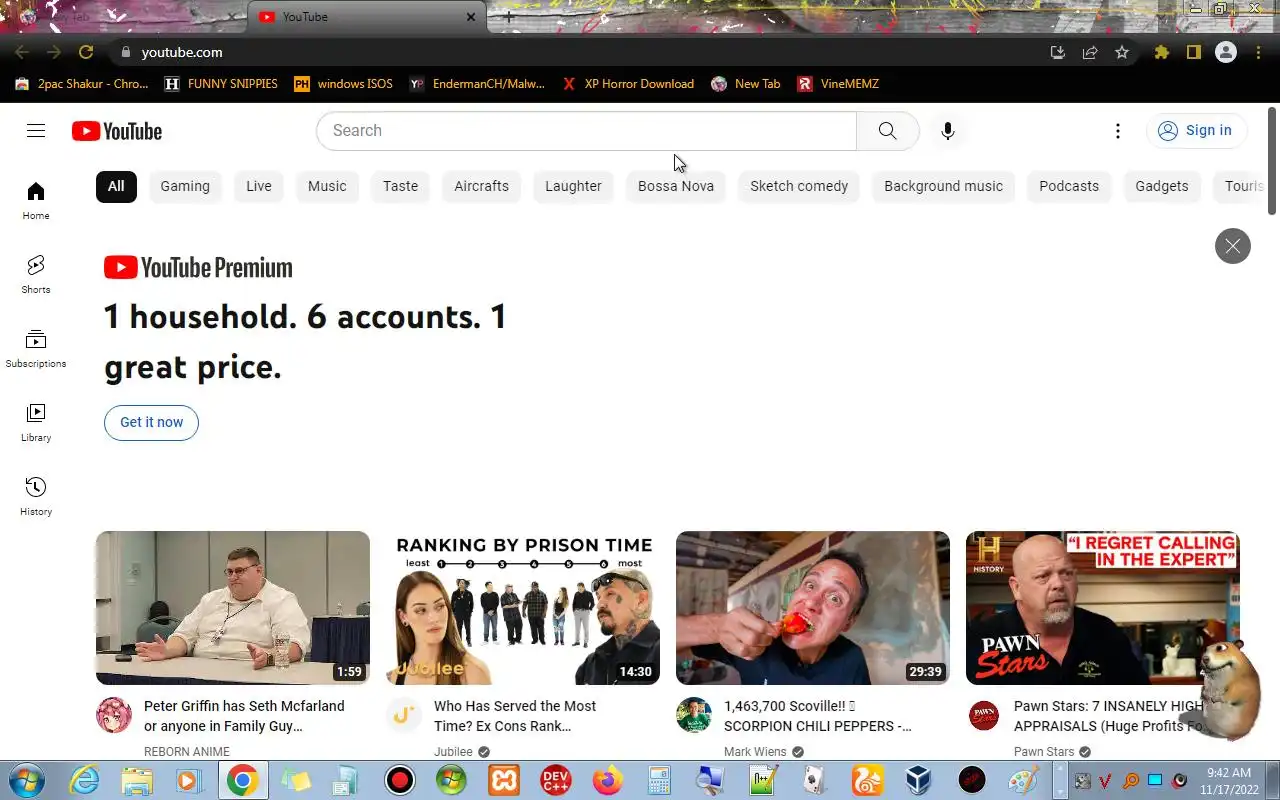1280x800 pixels.
Task: Start voice search with the microphone
Action: click(948, 131)
